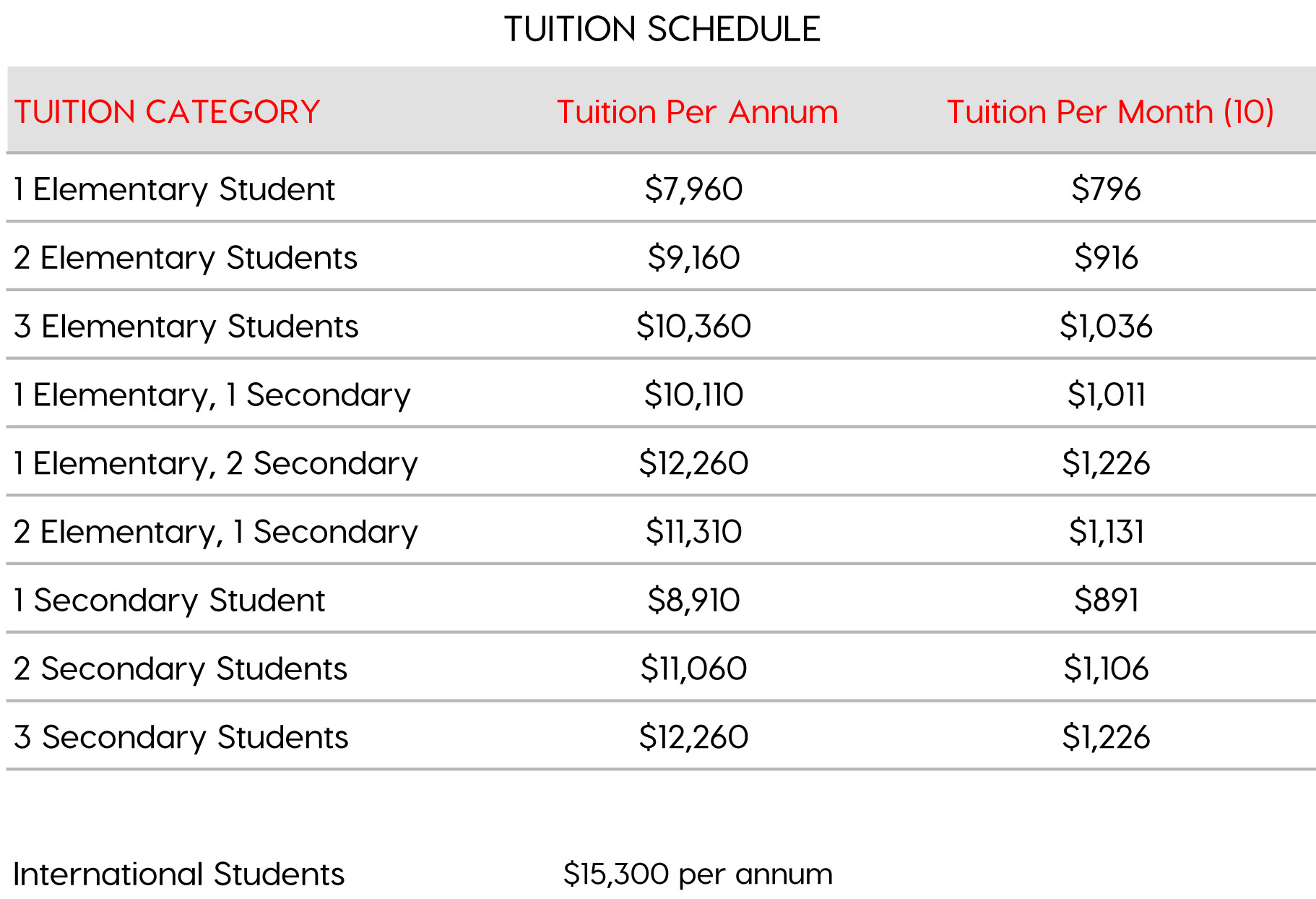
Task: Click the $1,036 monthly amount
Action: click(1106, 327)
